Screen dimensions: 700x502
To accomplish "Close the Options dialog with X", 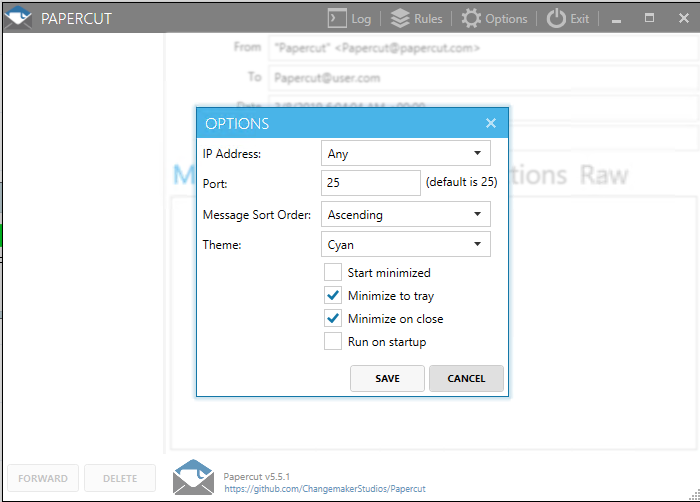I will pos(490,123).
